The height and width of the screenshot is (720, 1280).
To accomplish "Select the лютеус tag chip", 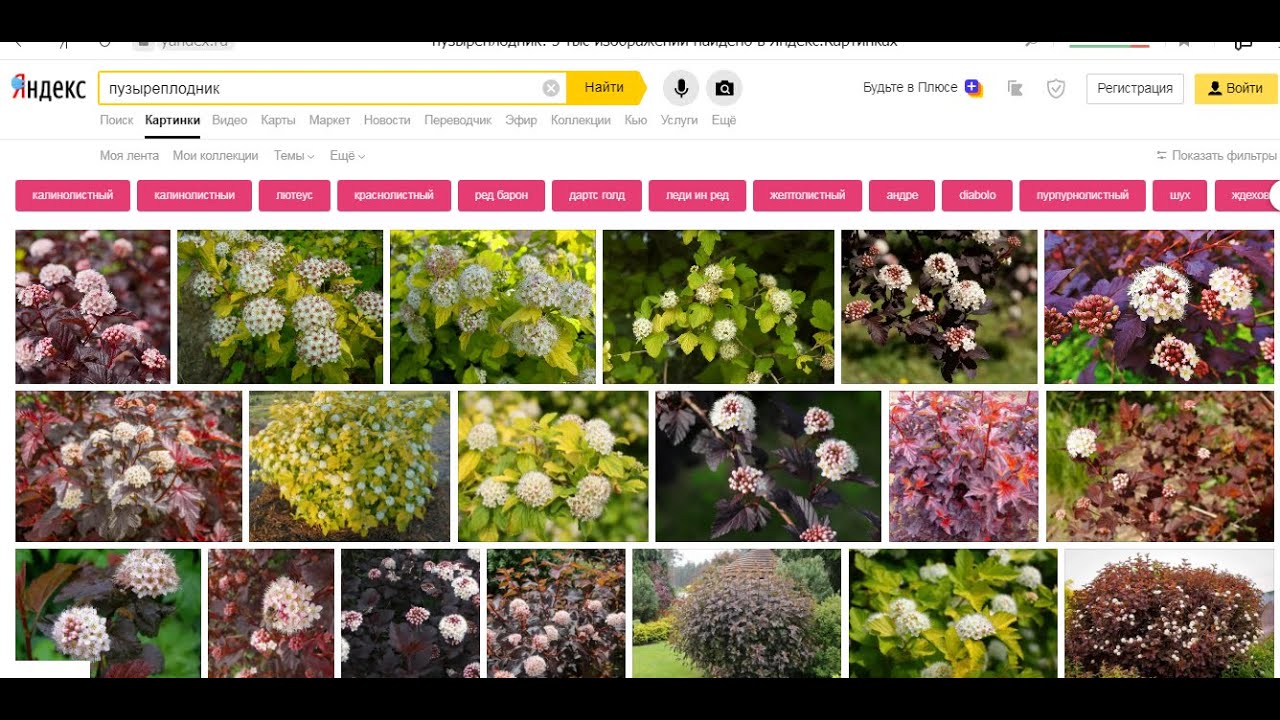I will [x=294, y=195].
